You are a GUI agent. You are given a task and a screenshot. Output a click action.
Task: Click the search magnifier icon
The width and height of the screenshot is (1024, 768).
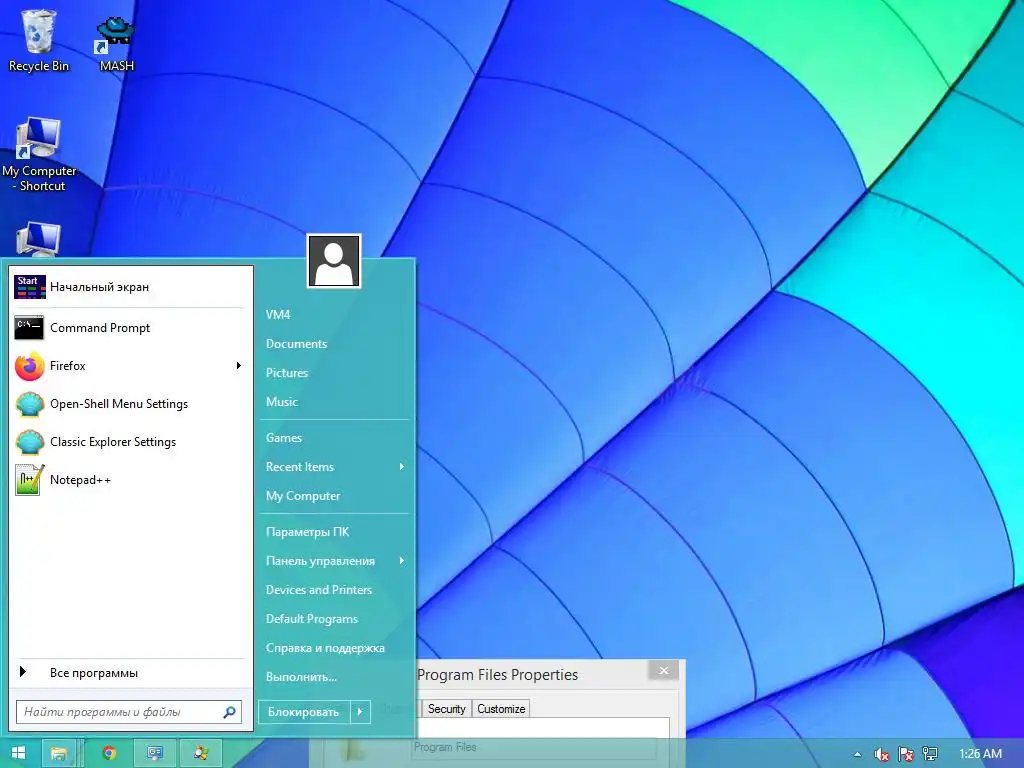point(229,712)
